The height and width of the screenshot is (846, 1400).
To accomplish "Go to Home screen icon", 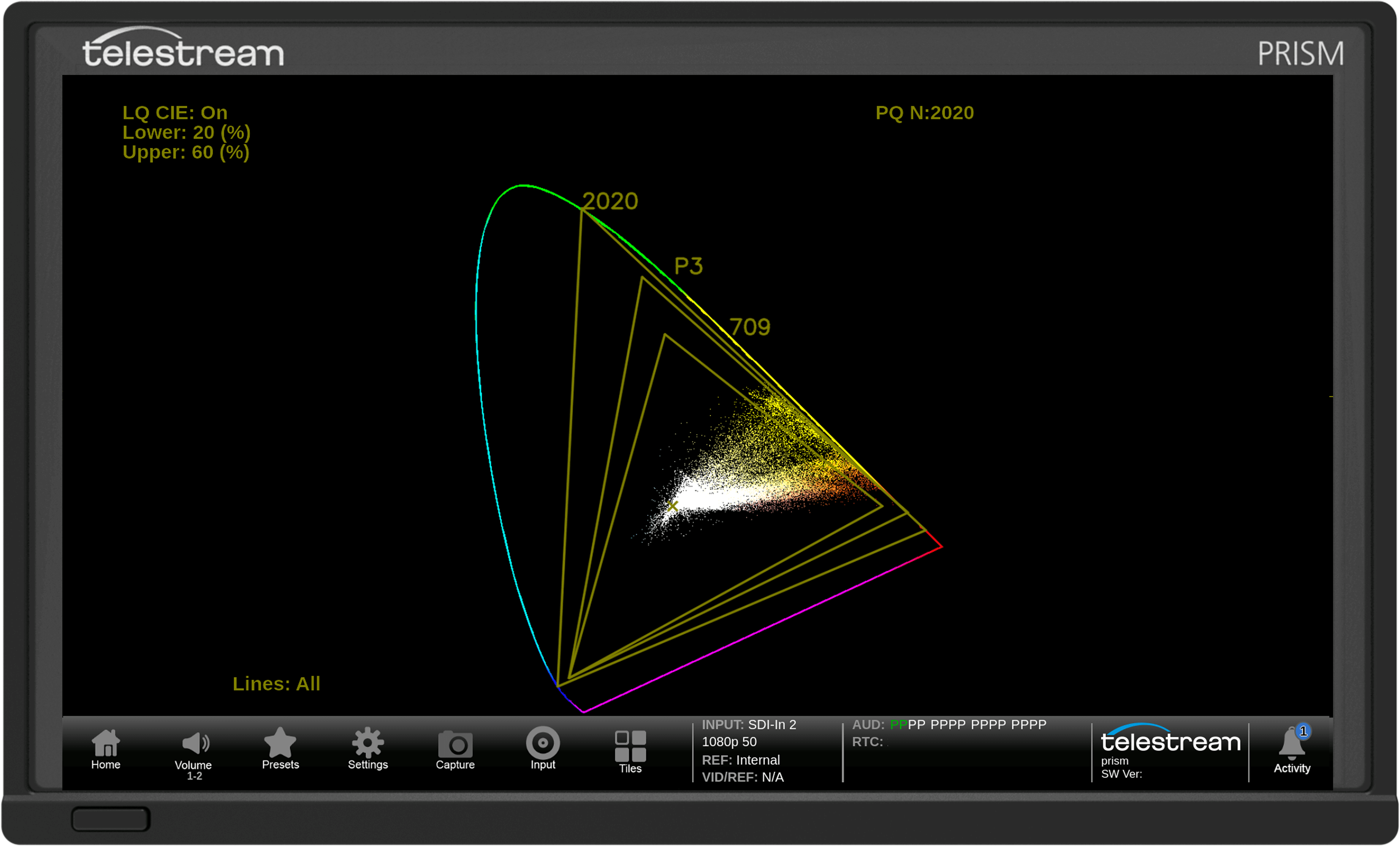I will pos(106,750).
